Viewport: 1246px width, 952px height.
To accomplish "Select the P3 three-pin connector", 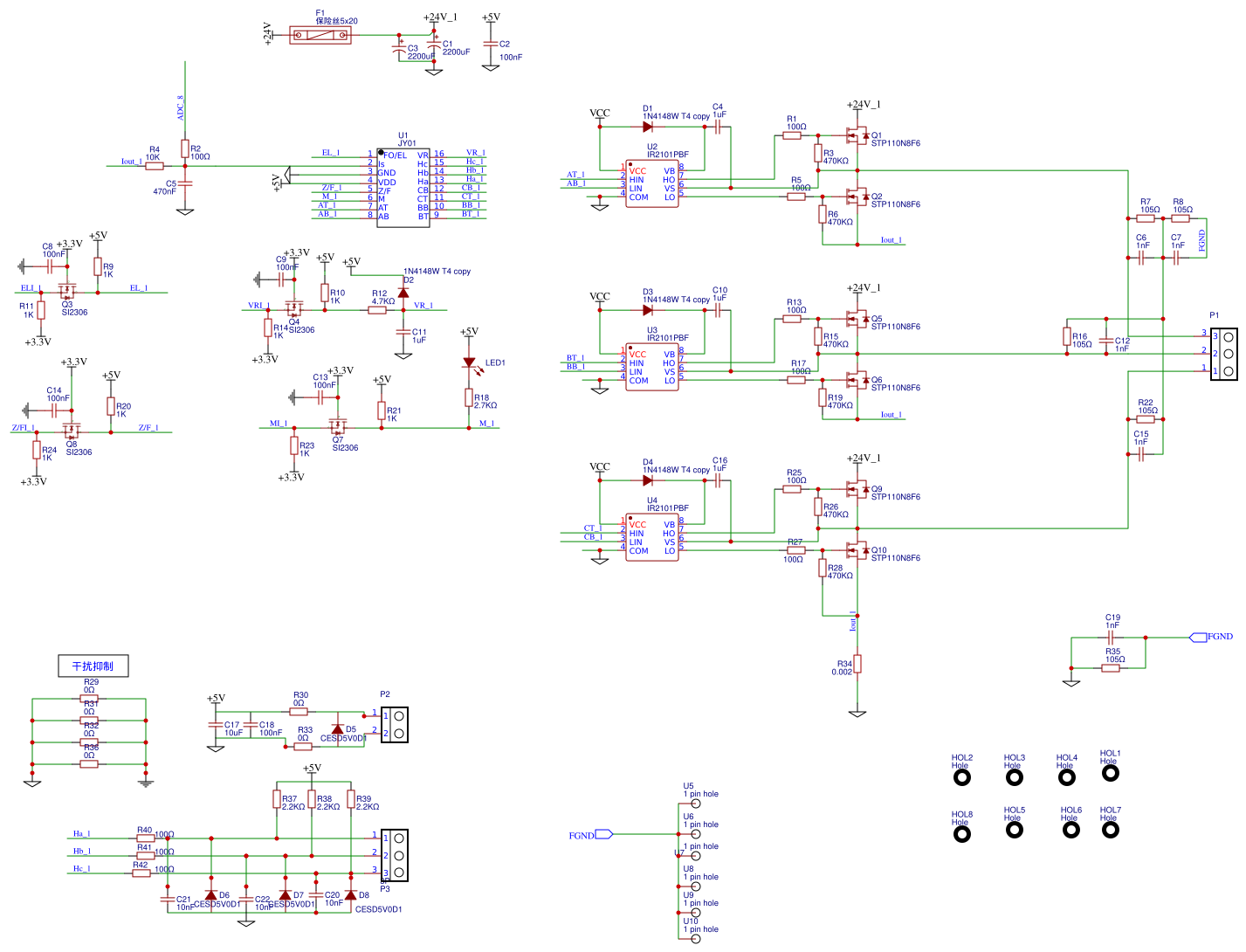I will [x=395, y=855].
